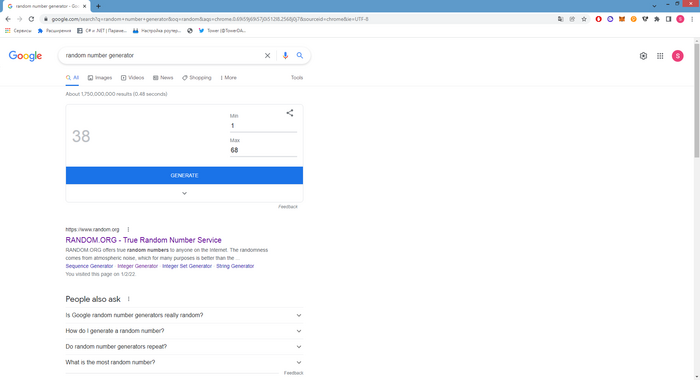Bookmark this page with the star icon
Screen dimensions: 700x380
tap(584, 19)
